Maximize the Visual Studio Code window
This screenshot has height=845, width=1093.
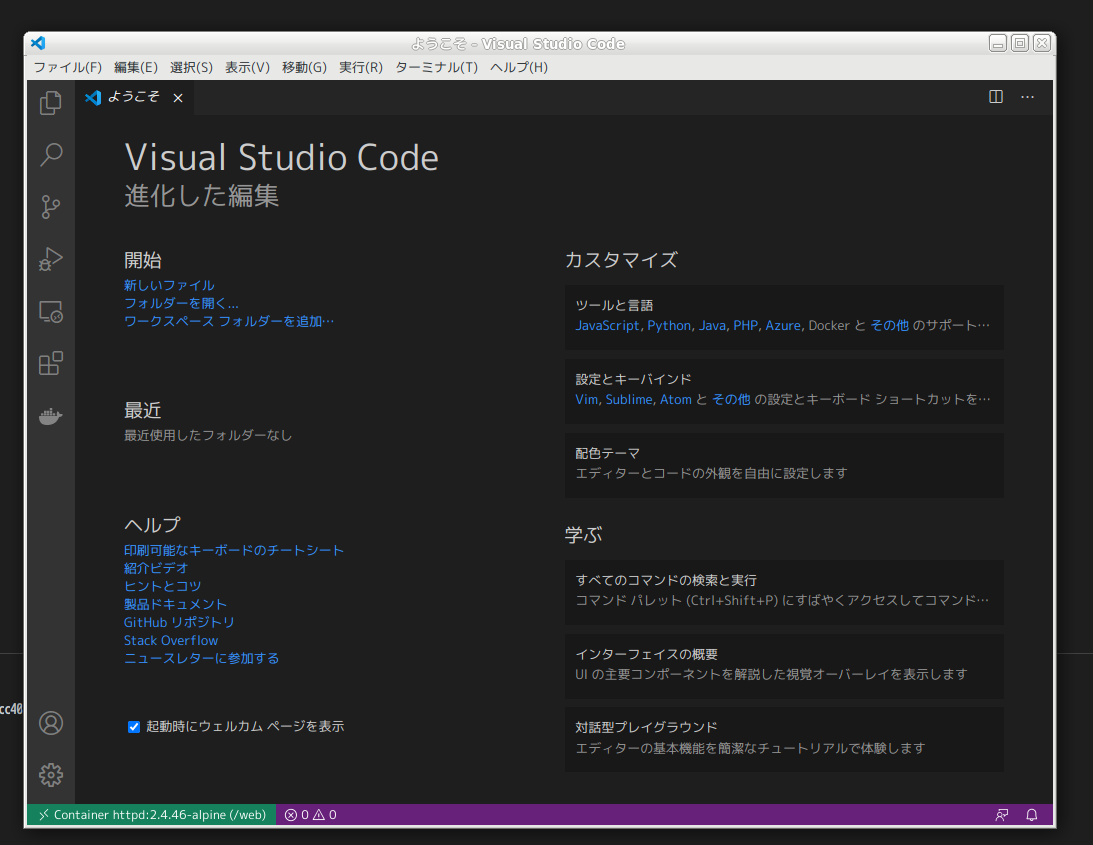(x=1020, y=43)
